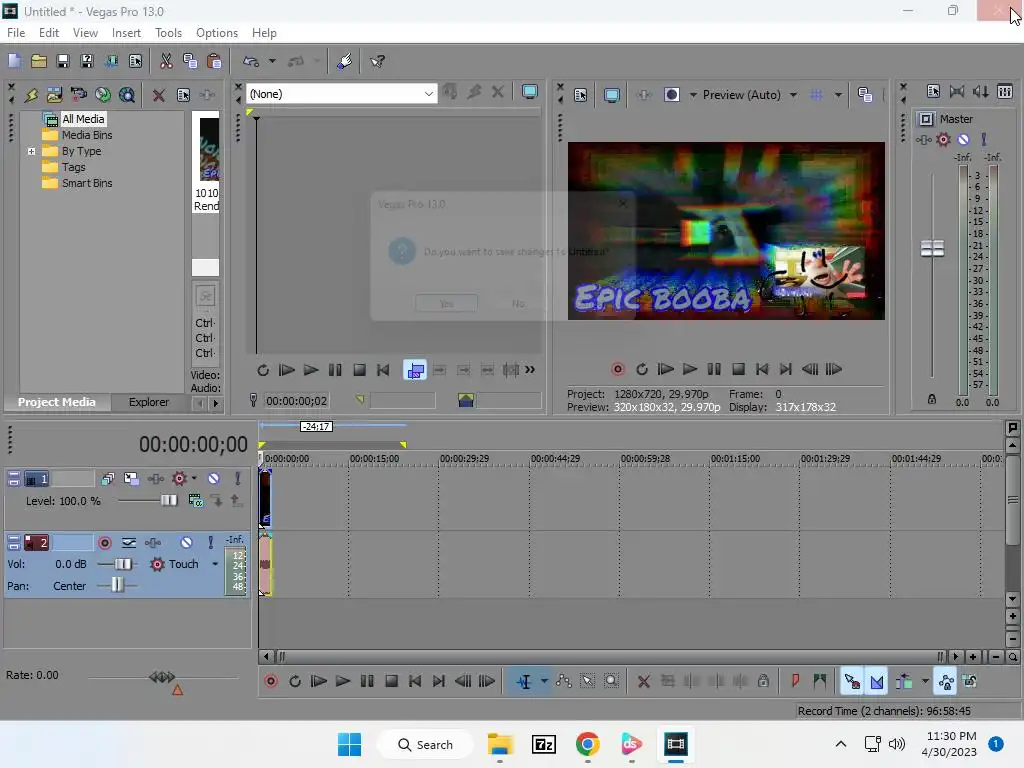Click the Split Screen View icon
This screenshot has width=1024, height=768.
click(671, 95)
